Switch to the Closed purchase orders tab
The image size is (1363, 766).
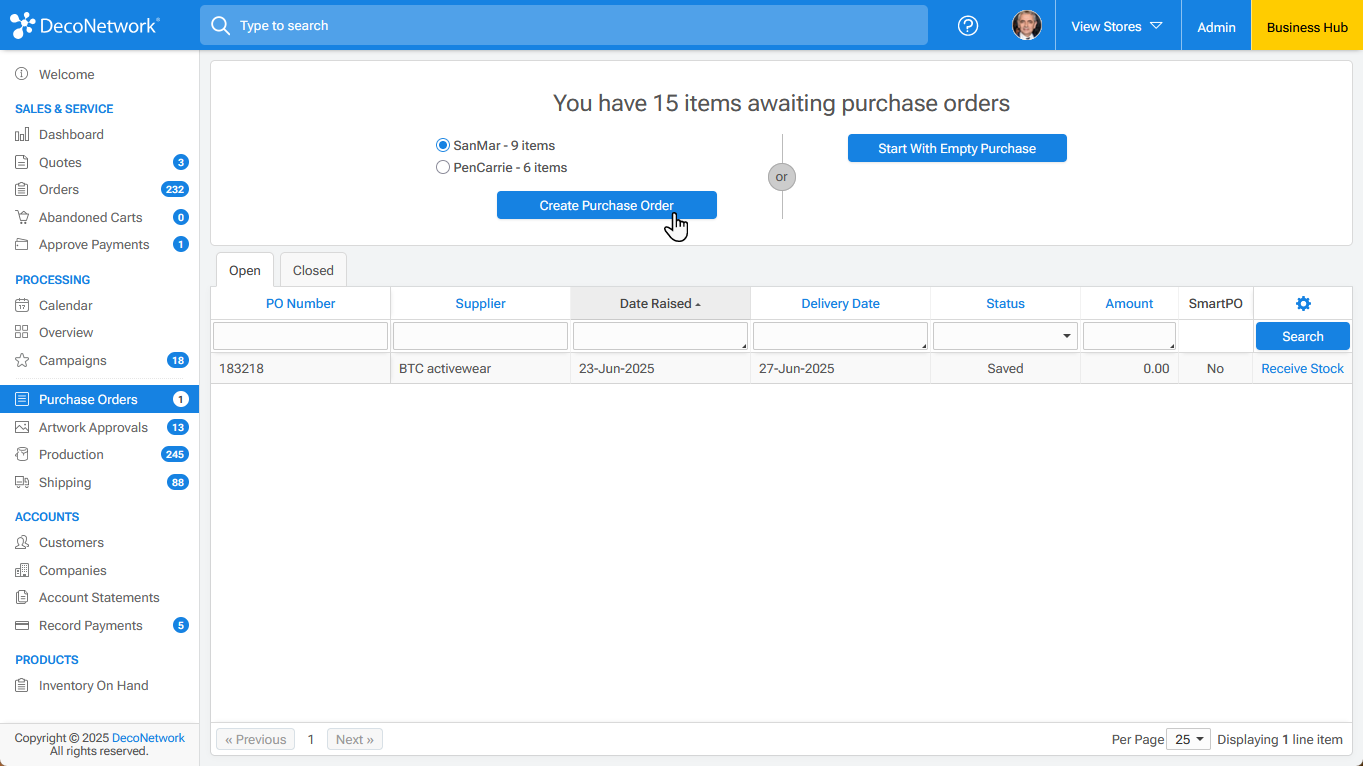tap(313, 269)
